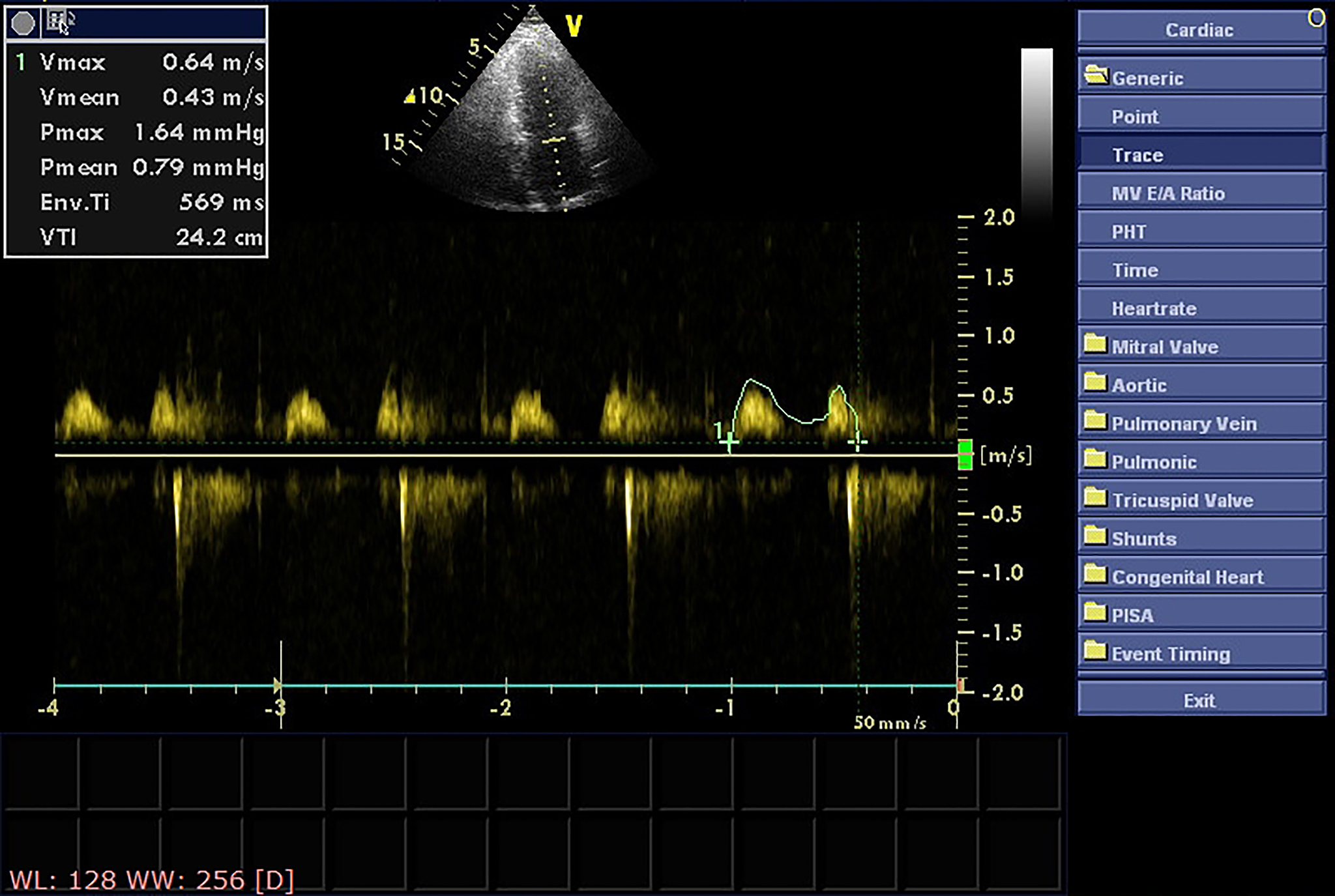Select the Trace measurement tool

click(1201, 155)
